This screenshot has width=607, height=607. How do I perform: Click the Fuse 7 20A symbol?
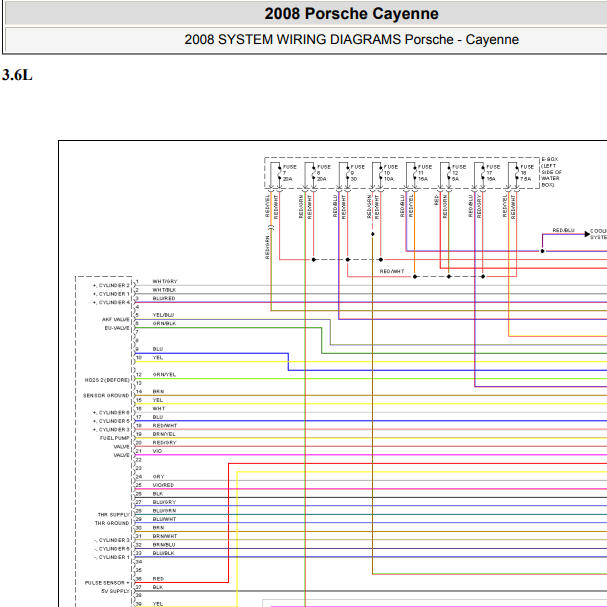pos(279,173)
